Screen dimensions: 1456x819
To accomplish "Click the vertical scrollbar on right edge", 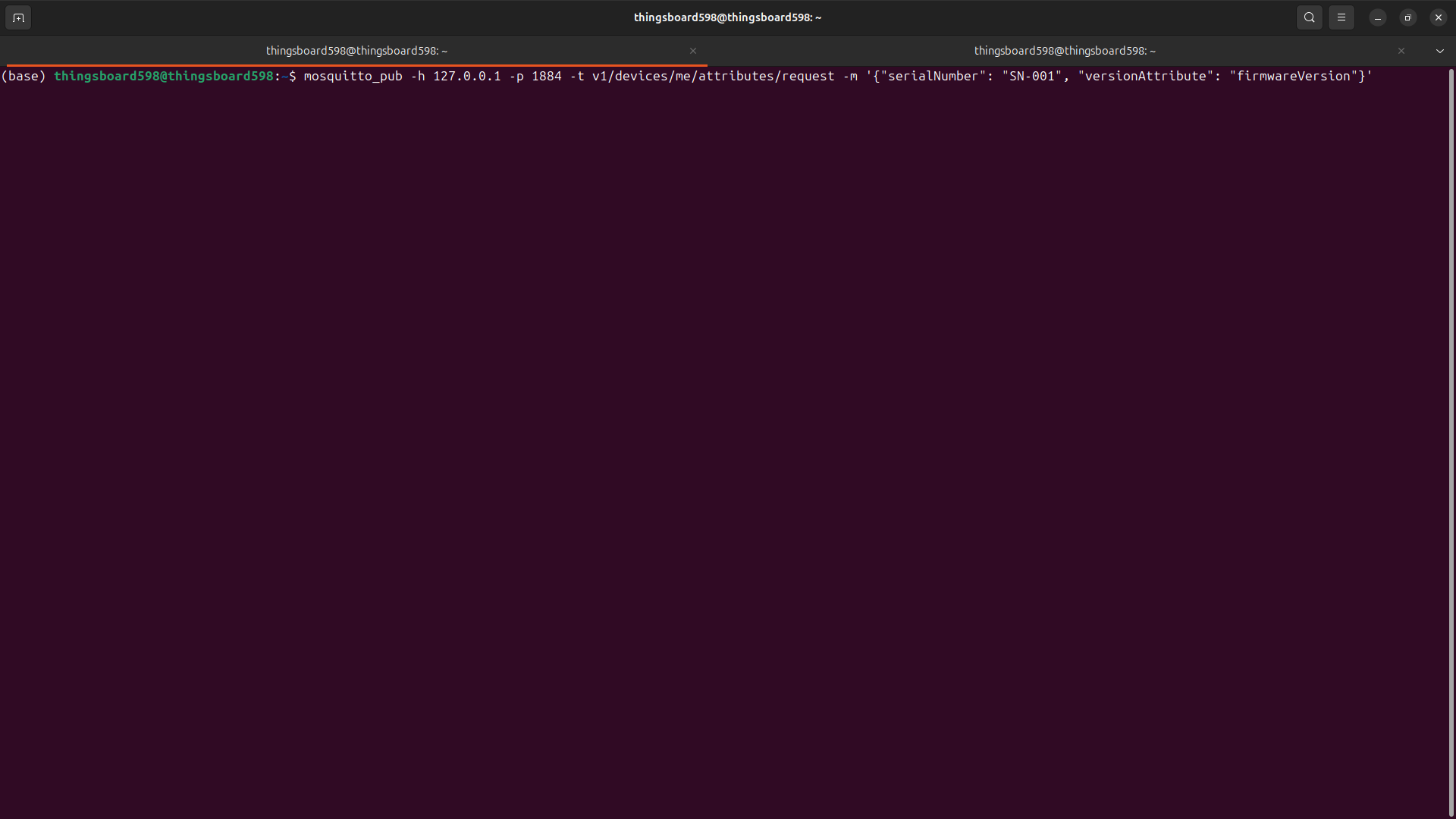I will (1451, 440).
